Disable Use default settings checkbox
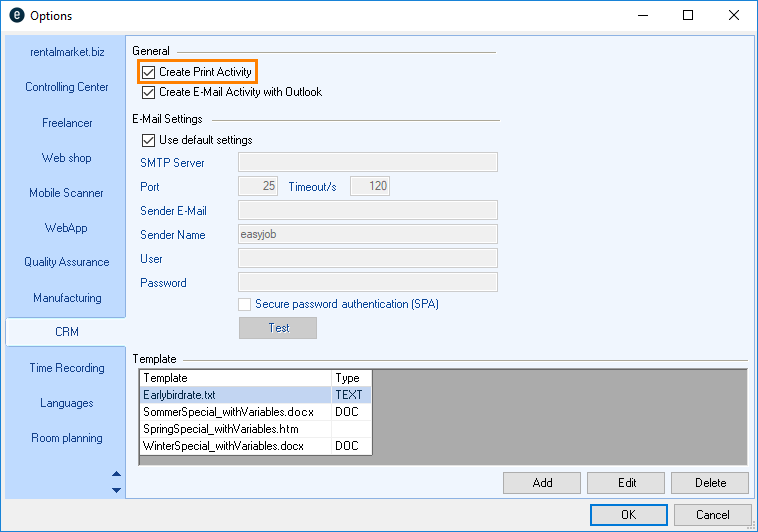The width and height of the screenshot is (758, 532). click(x=149, y=140)
